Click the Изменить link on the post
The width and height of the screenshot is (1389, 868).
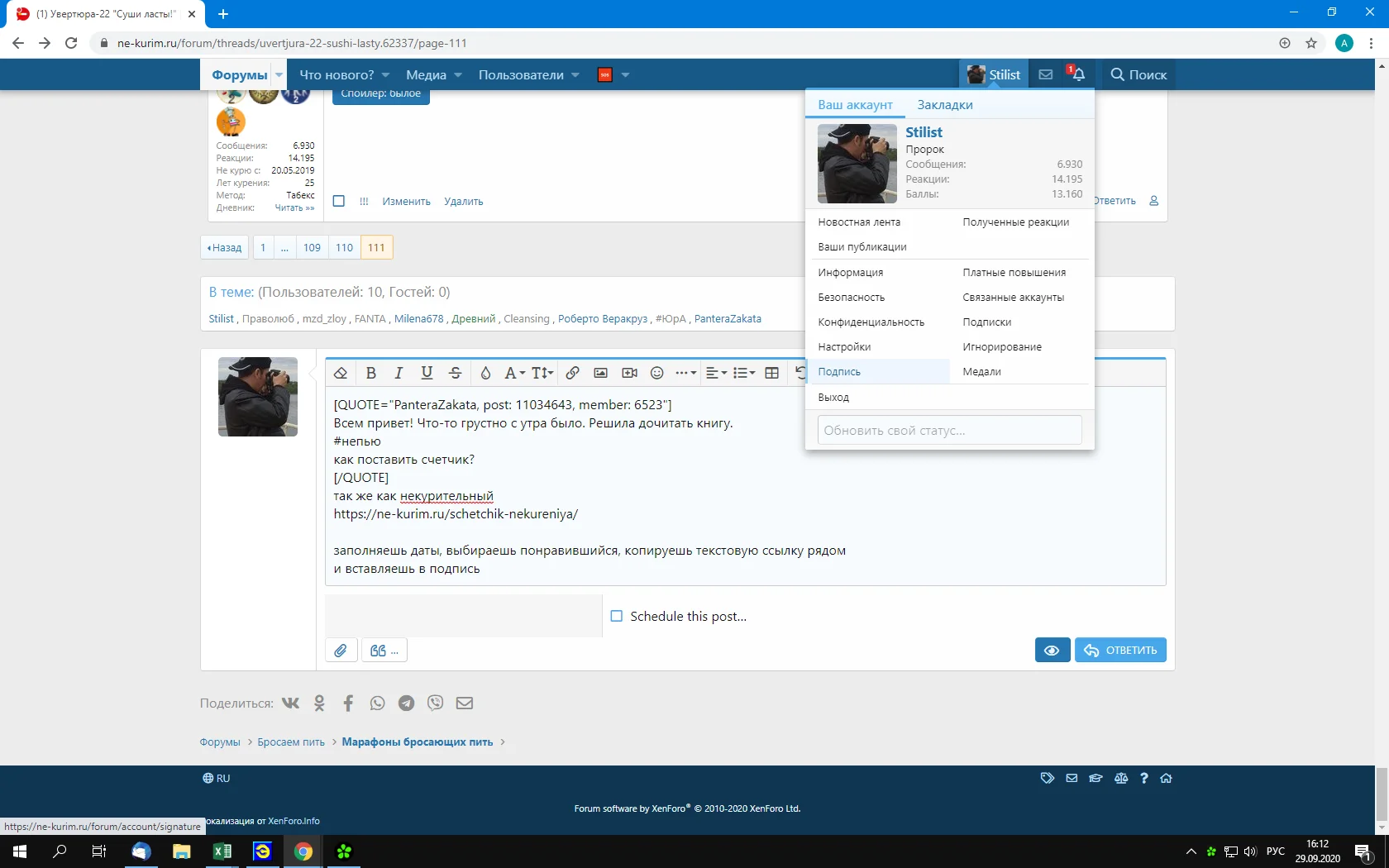(x=407, y=202)
